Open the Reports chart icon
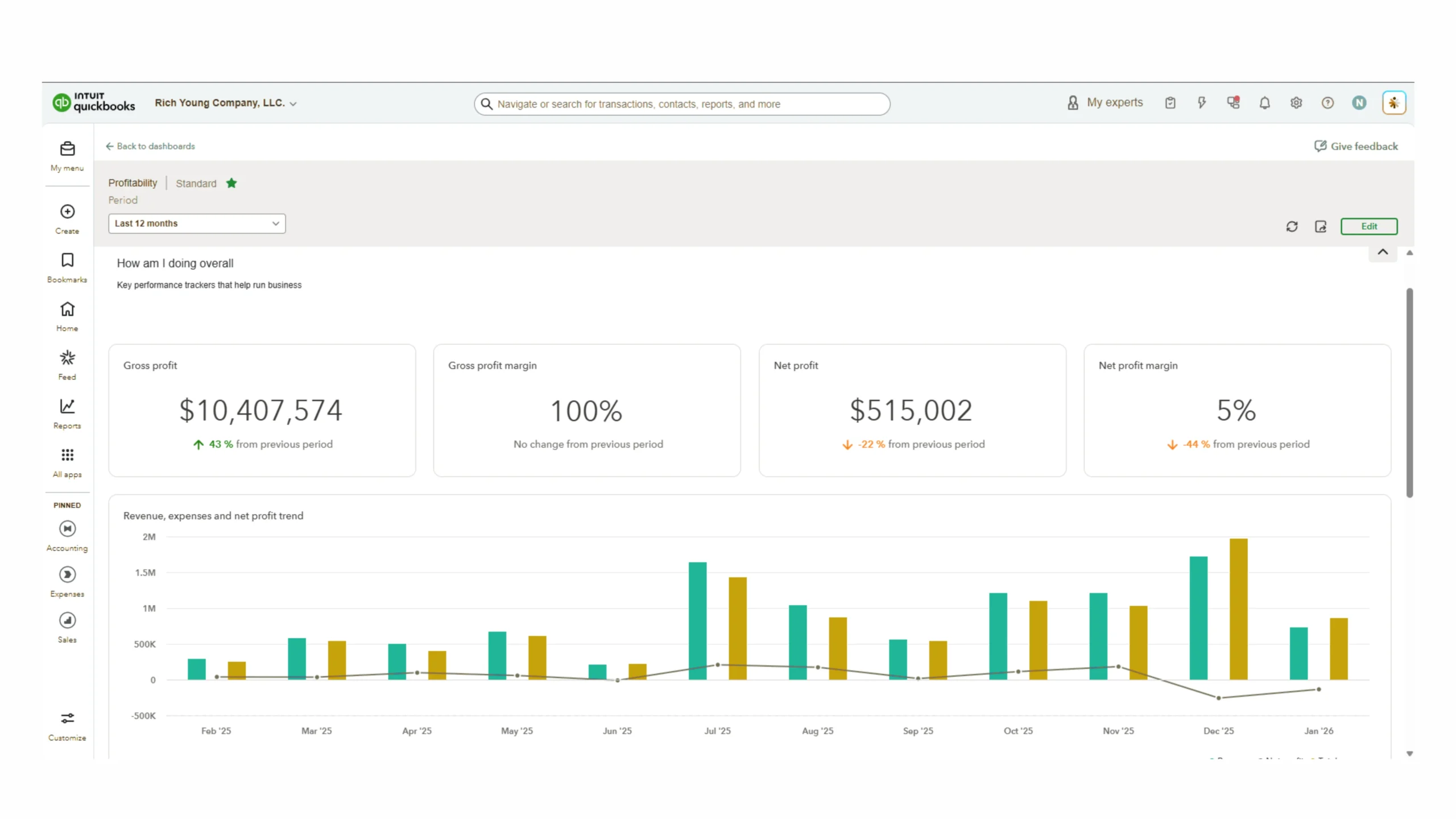 click(x=67, y=407)
